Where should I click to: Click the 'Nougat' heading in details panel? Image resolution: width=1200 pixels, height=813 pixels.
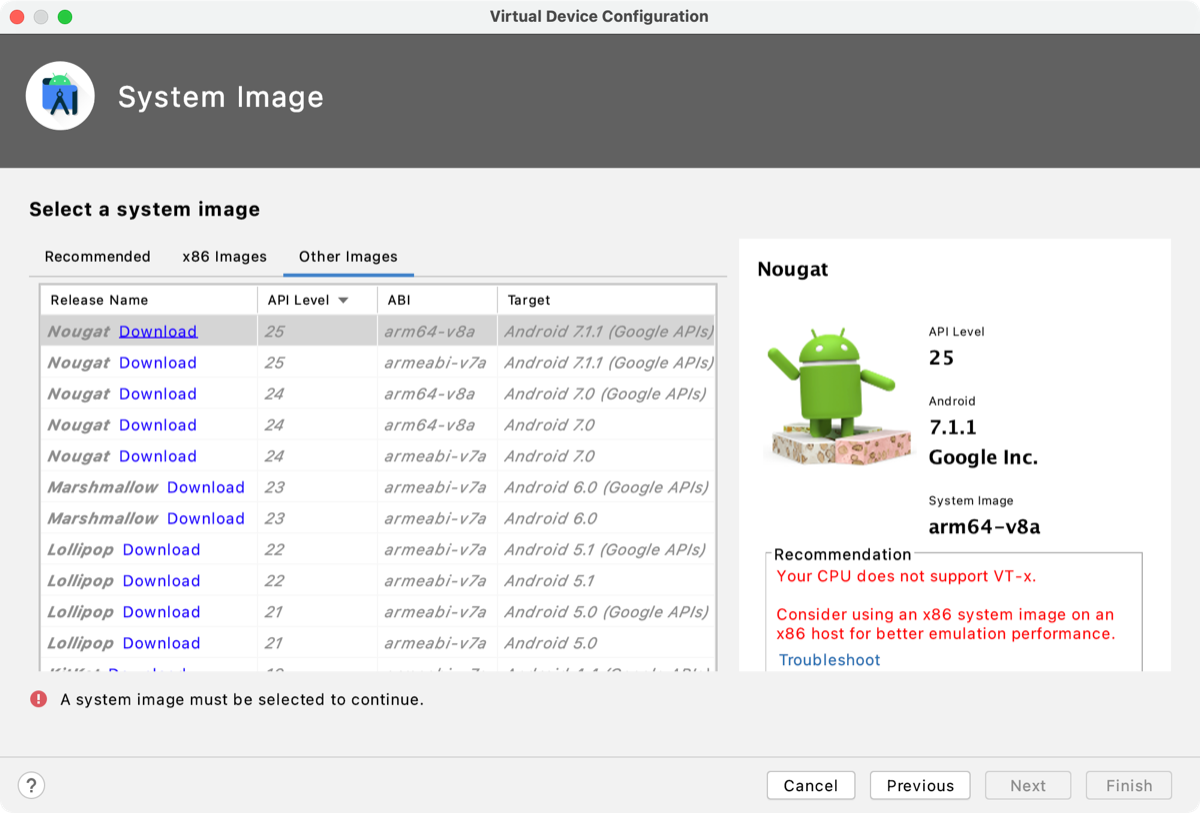point(793,269)
